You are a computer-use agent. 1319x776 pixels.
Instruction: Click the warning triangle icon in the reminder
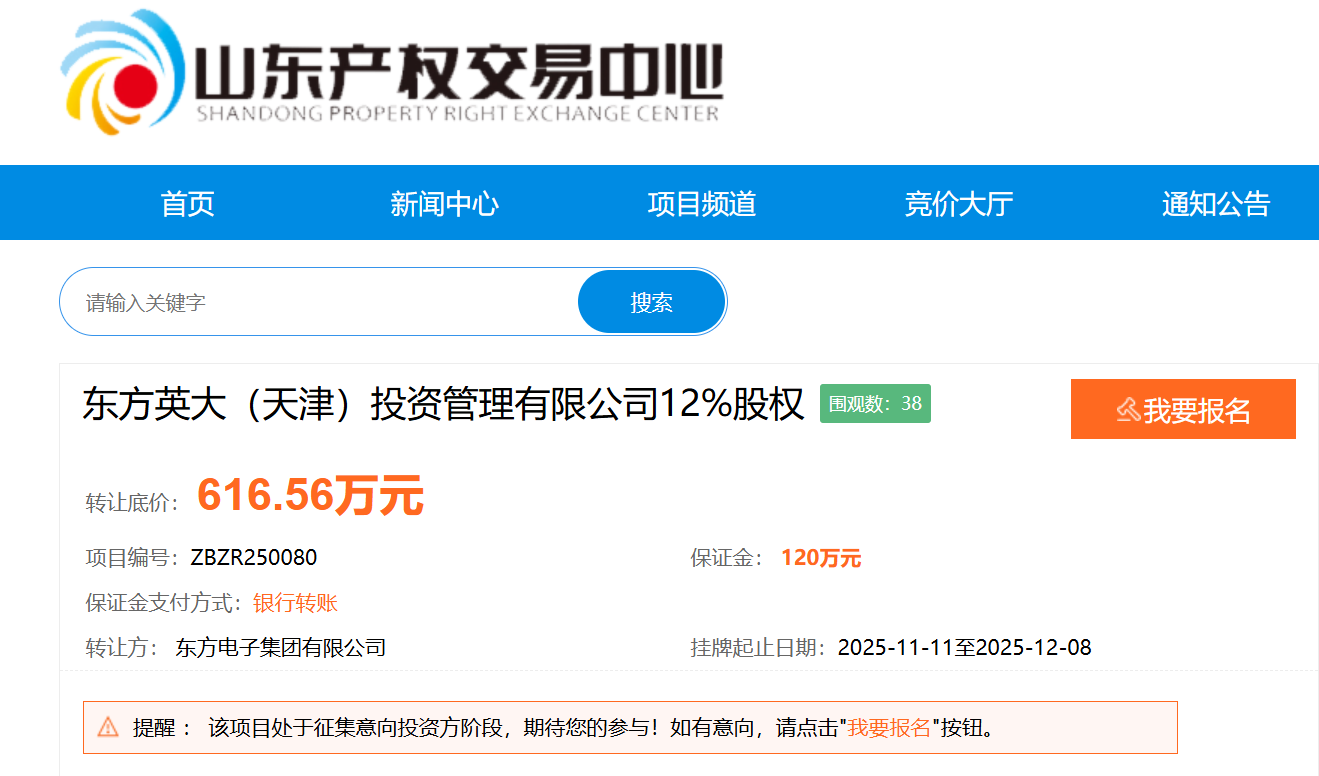tap(108, 727)
